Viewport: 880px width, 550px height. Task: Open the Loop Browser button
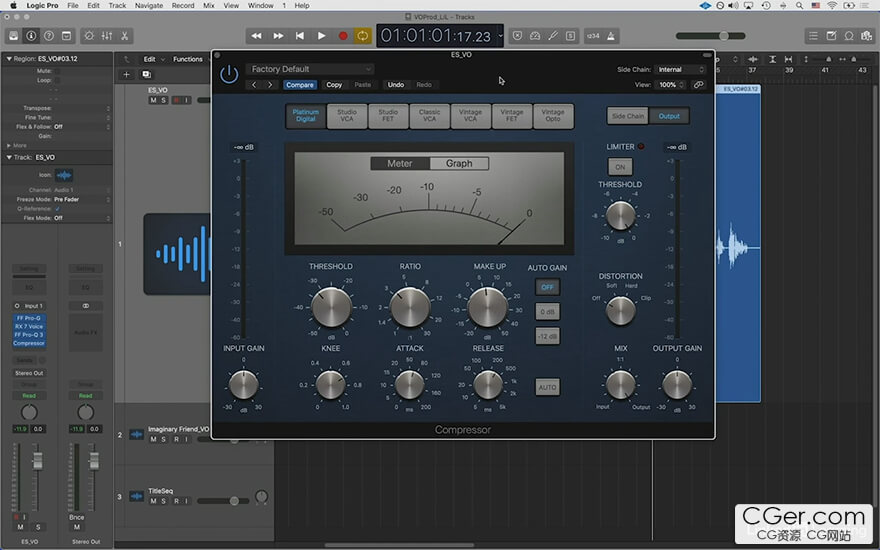pyautogui.click(x=849, y=36)
